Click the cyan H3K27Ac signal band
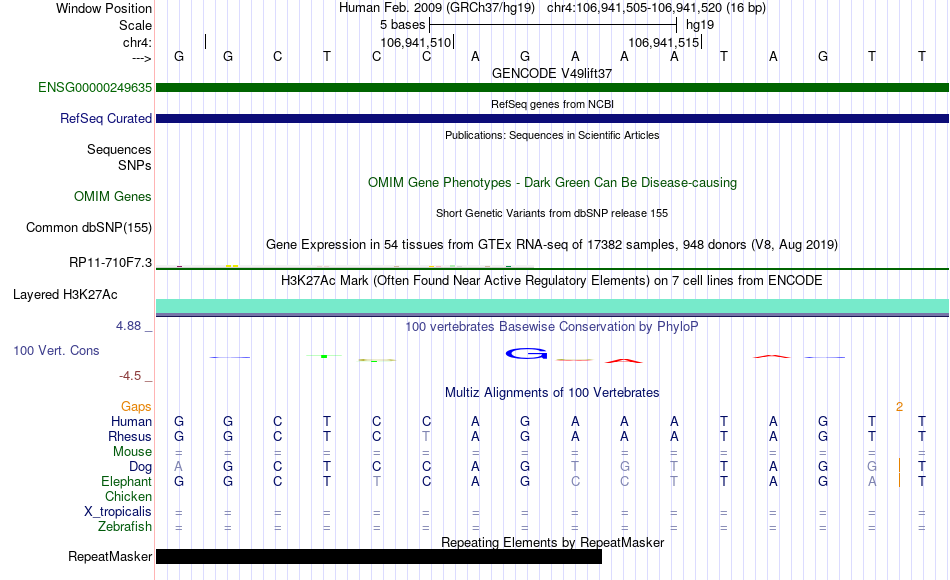Screen dimensions: 950x580 [x=552, y=305]
